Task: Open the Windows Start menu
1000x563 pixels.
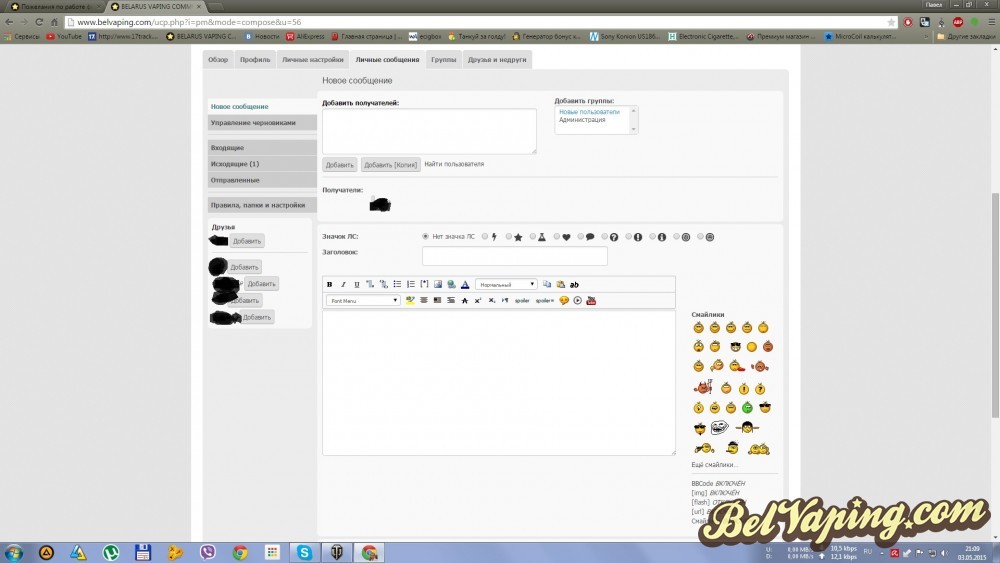Action: pyautogui.click(x=13, y=552)
